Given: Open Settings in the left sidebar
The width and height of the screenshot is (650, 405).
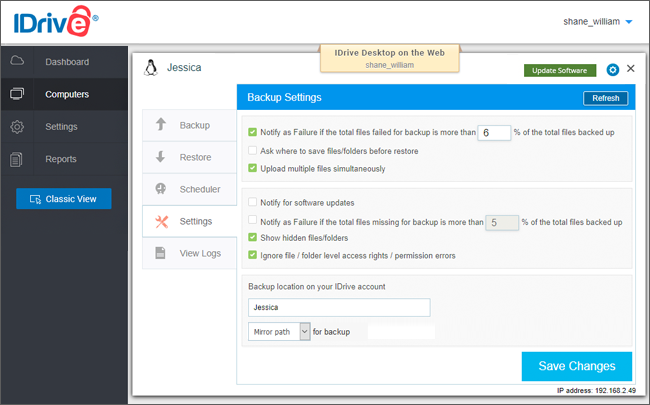Looking at the screenshot, I should (64, 126).
